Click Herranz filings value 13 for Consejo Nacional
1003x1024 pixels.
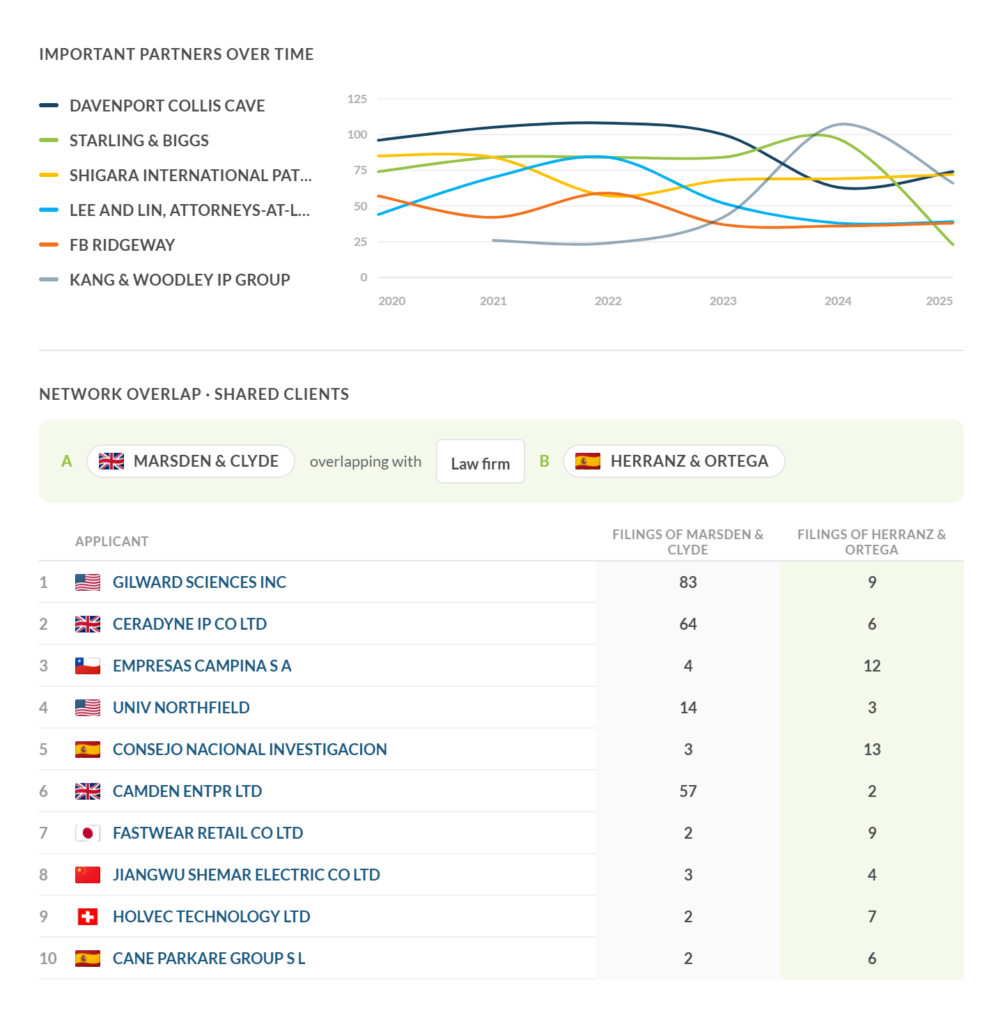pos(872,749)
